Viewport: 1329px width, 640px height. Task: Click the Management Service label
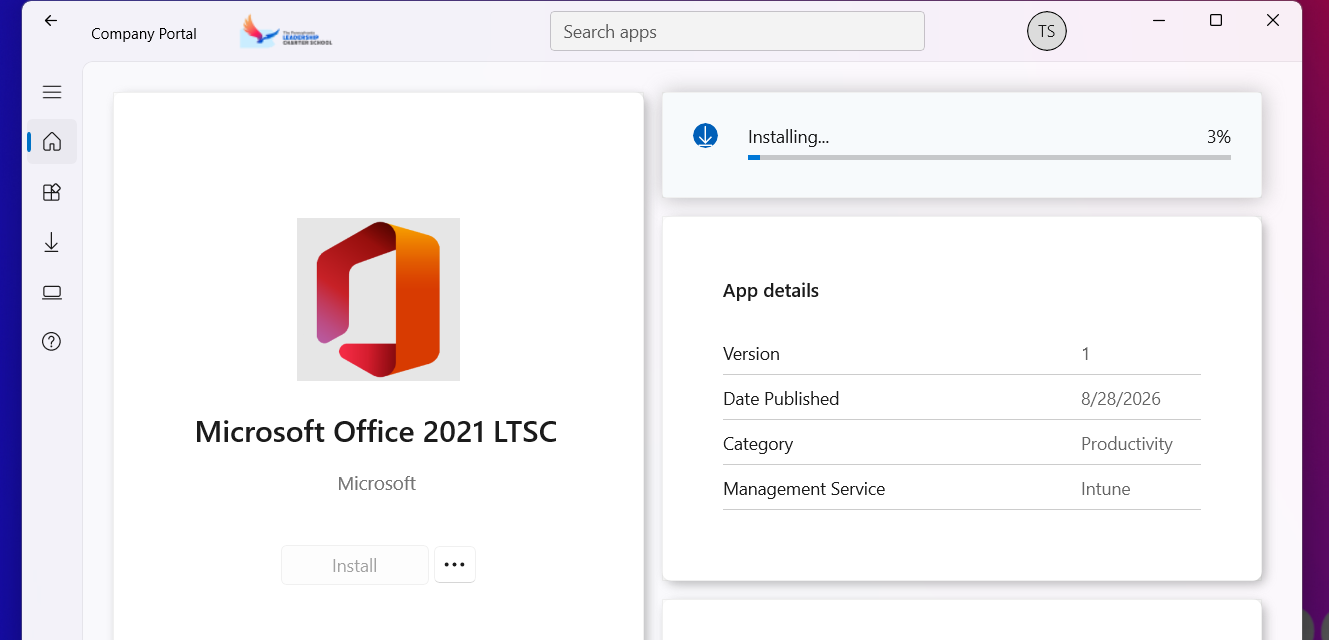(x=804, y=489)
